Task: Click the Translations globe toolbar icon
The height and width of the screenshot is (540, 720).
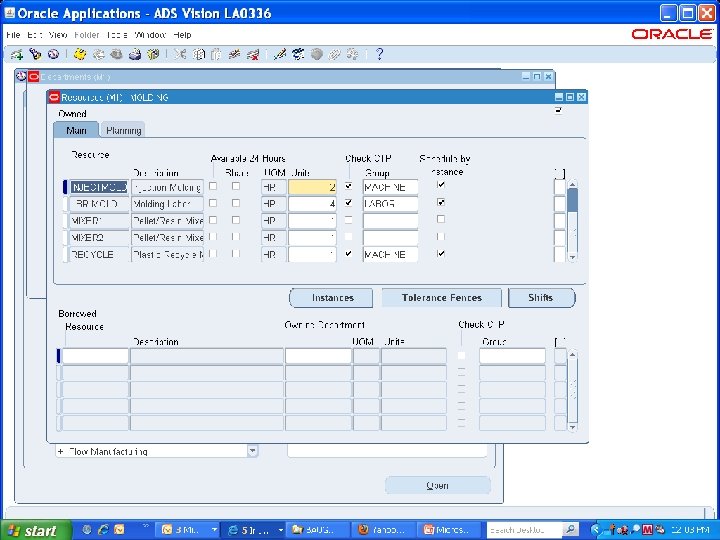Action: point(316,55)
